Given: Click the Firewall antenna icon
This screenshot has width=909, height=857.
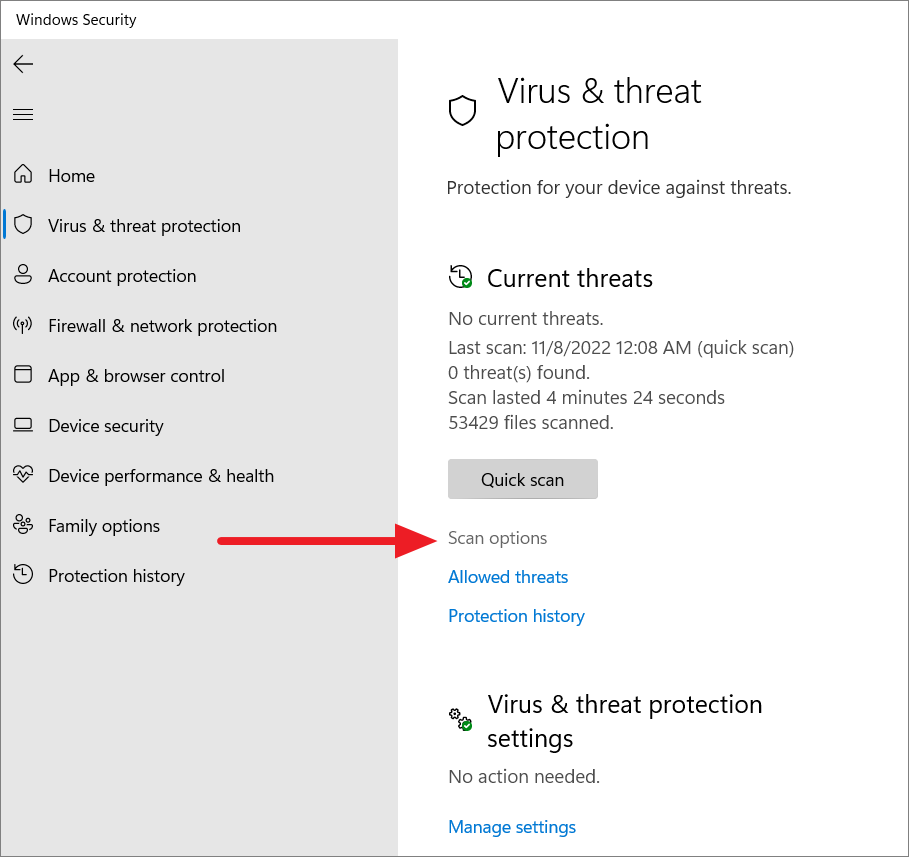Looking at the screenshot, I should click(23, 325).
